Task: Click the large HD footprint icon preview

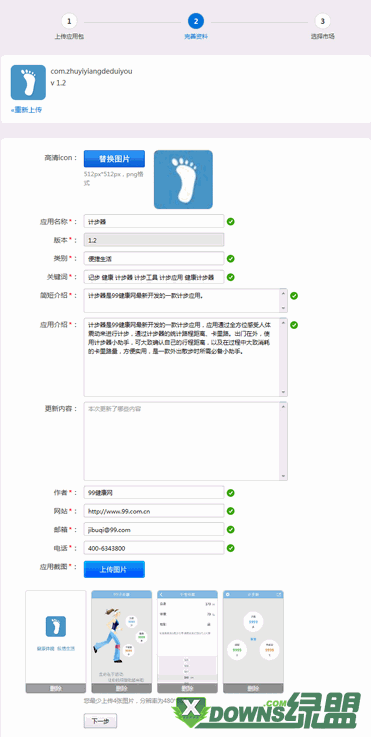Action: (x=183, y=180)
